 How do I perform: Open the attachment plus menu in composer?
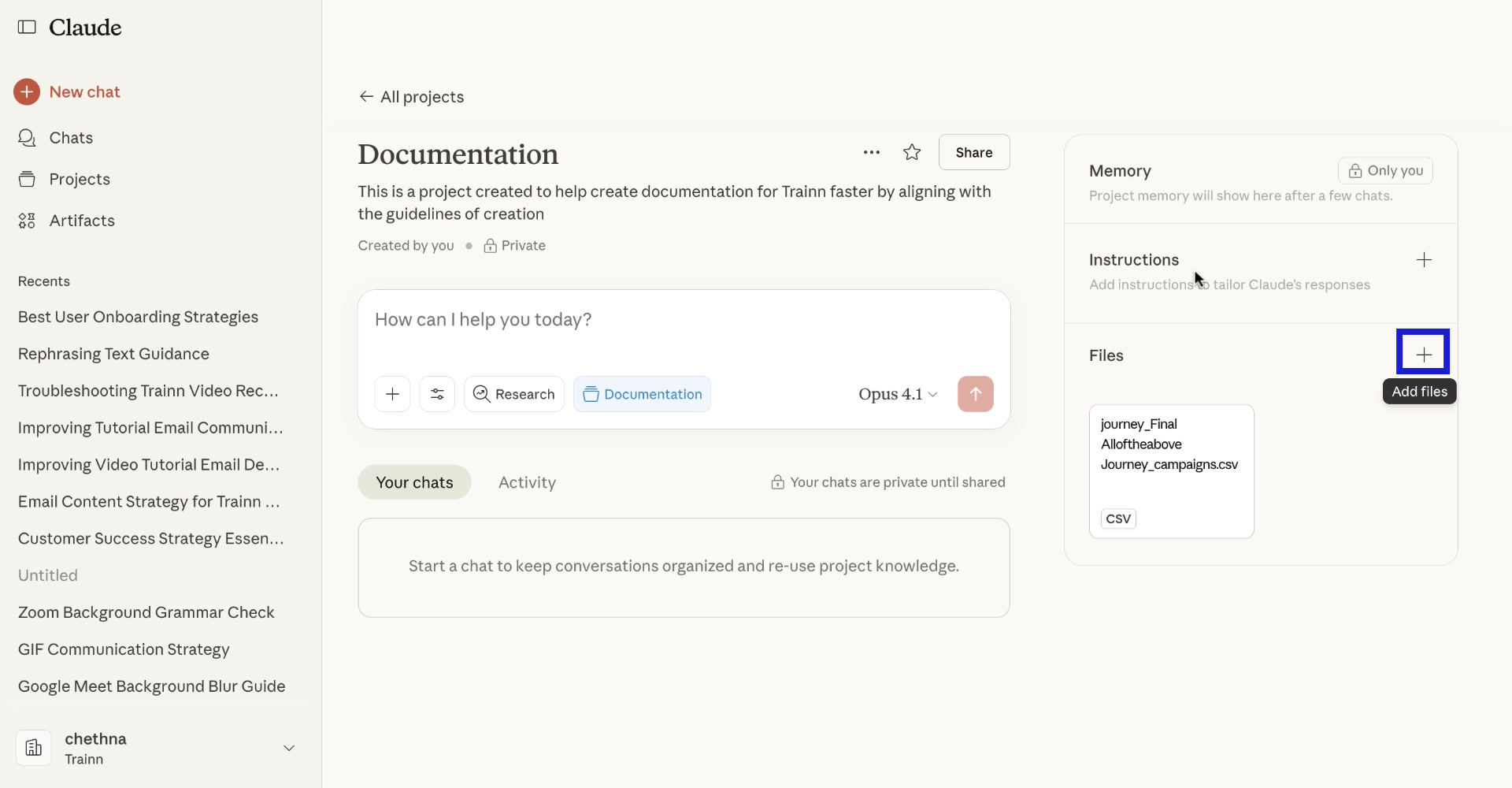(x=392, y=395)
